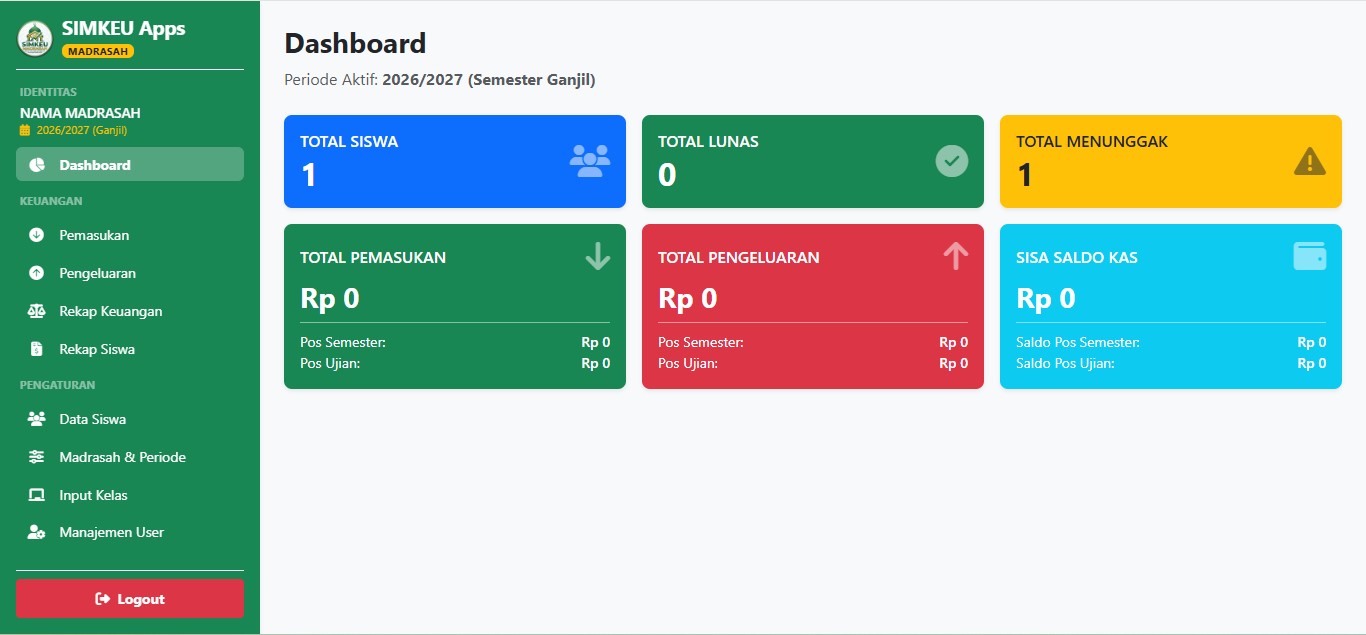Click the wallet icon on Sisa Saldo Kas
1366x635 pixels.
[1310, 257]
